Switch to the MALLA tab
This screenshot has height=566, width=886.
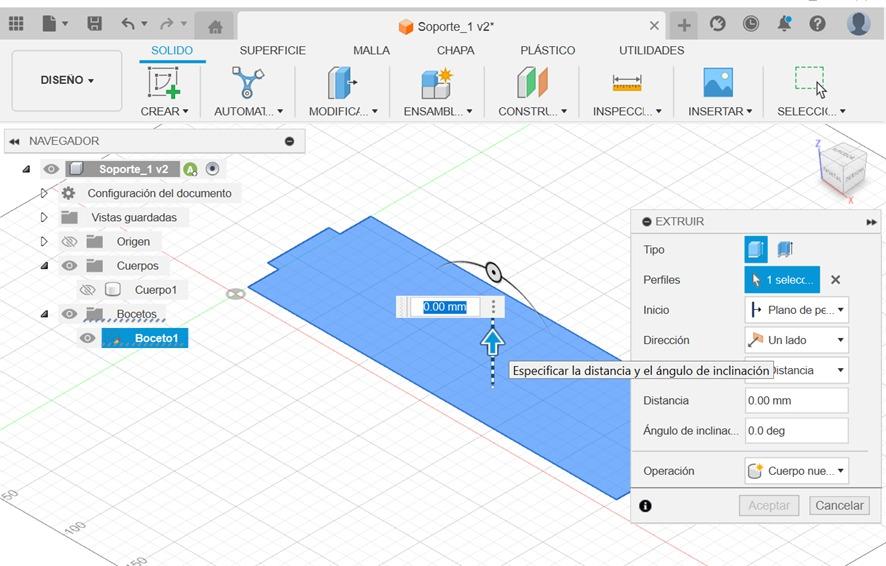(371, 50)
